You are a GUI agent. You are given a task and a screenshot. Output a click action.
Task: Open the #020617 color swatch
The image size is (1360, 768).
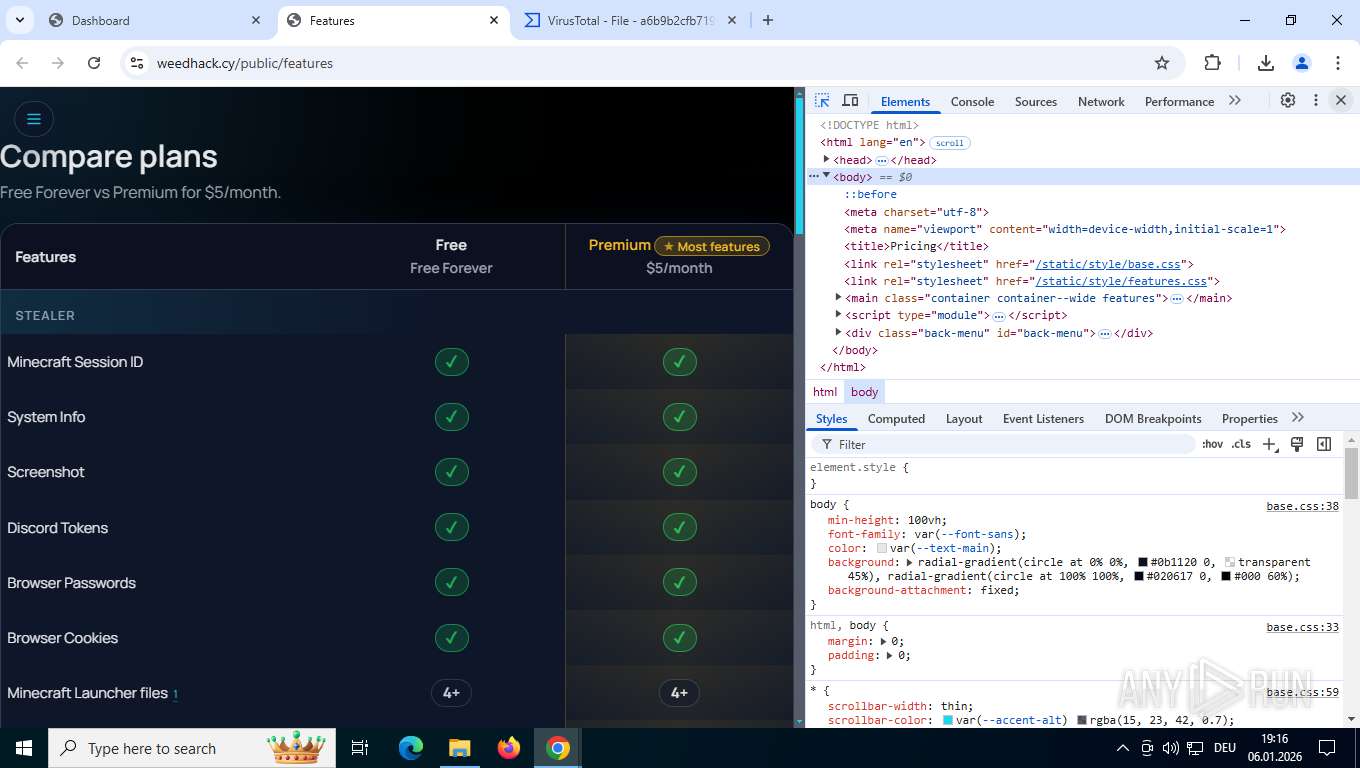(1139, 576)
